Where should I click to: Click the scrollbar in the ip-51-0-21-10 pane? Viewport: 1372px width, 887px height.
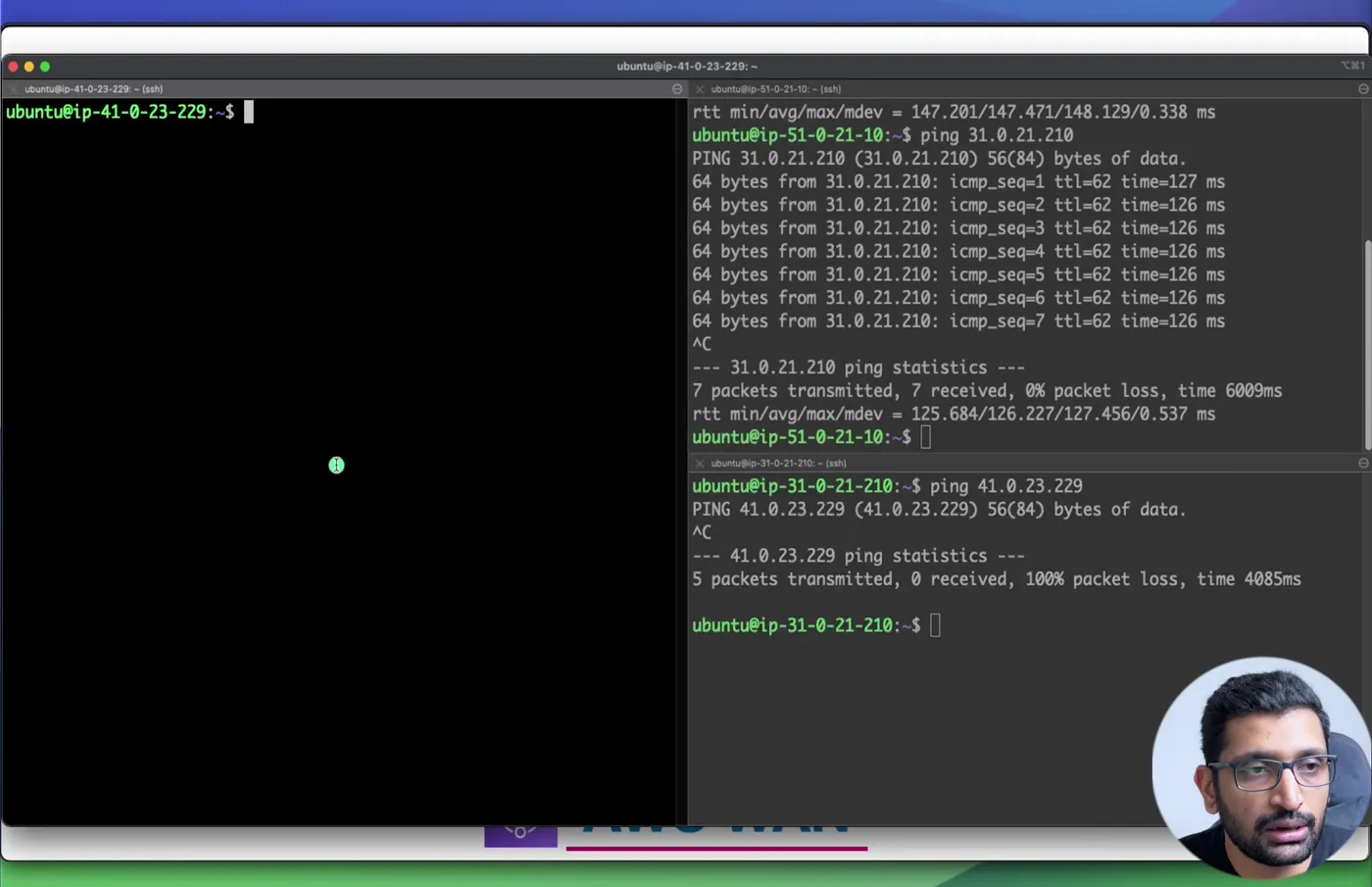click(x=1368, y=343)
